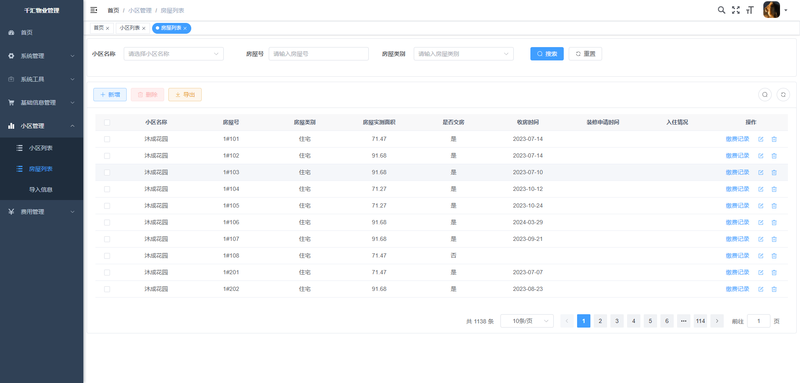Image resolution: width=800 pixels, height=383 pixels.
Task: Click the edit icon for row 1#104
Action: pos(761,189)
